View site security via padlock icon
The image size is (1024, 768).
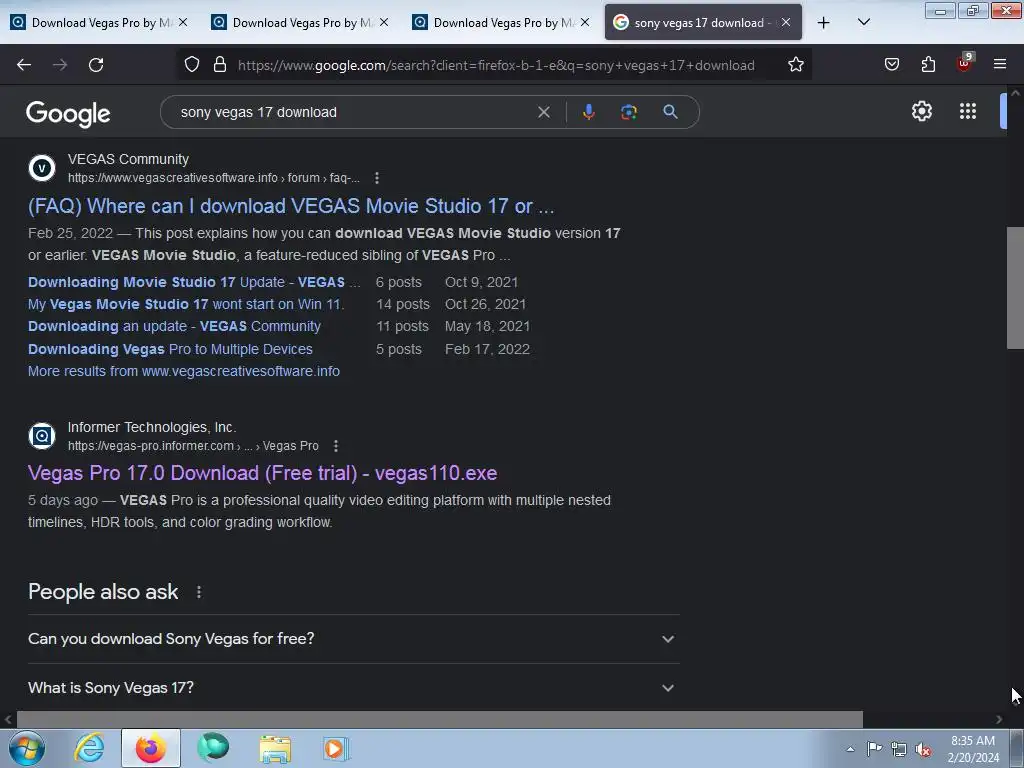[220, 65]
